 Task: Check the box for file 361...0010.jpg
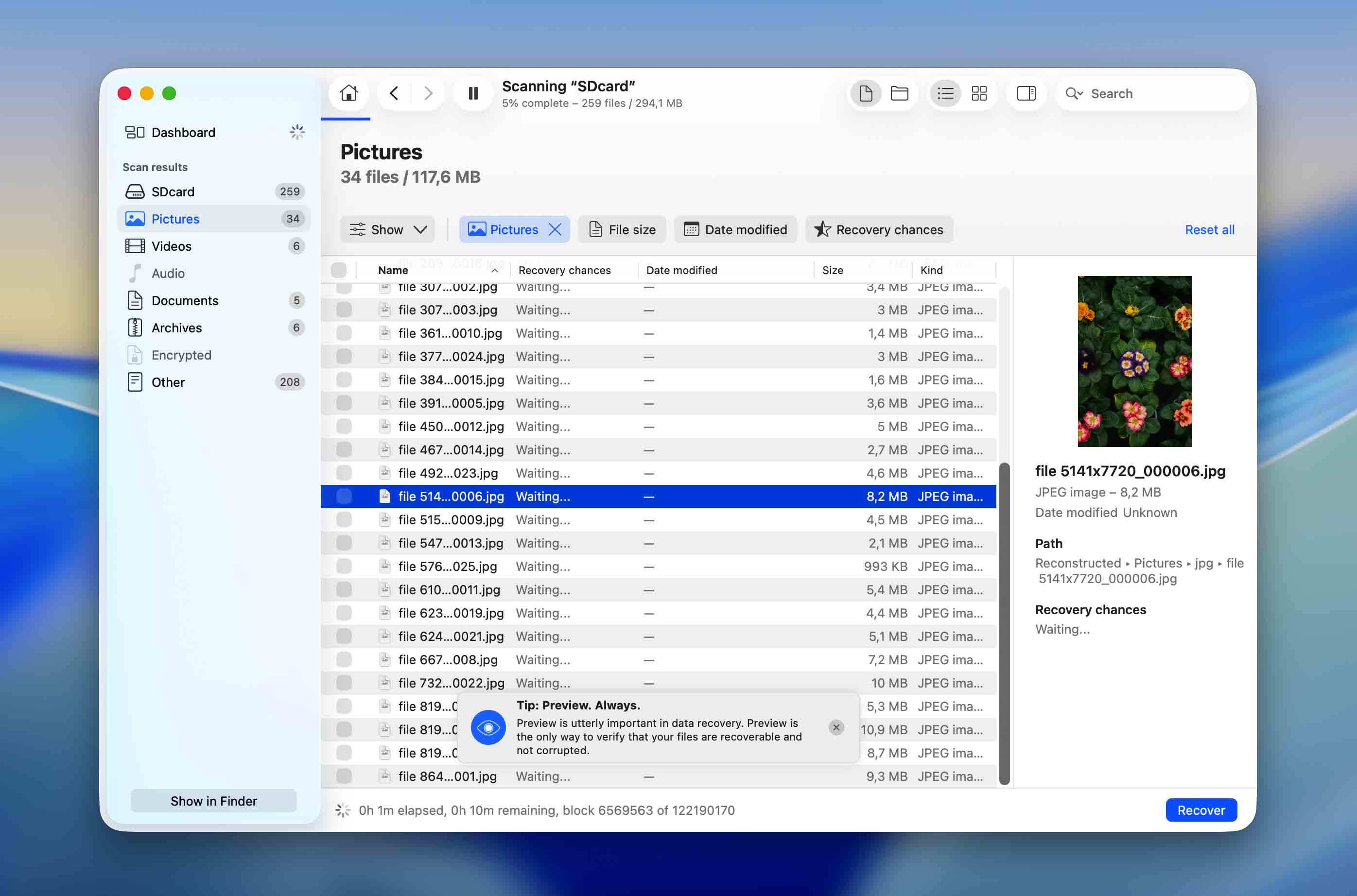(x=344, y=333)
